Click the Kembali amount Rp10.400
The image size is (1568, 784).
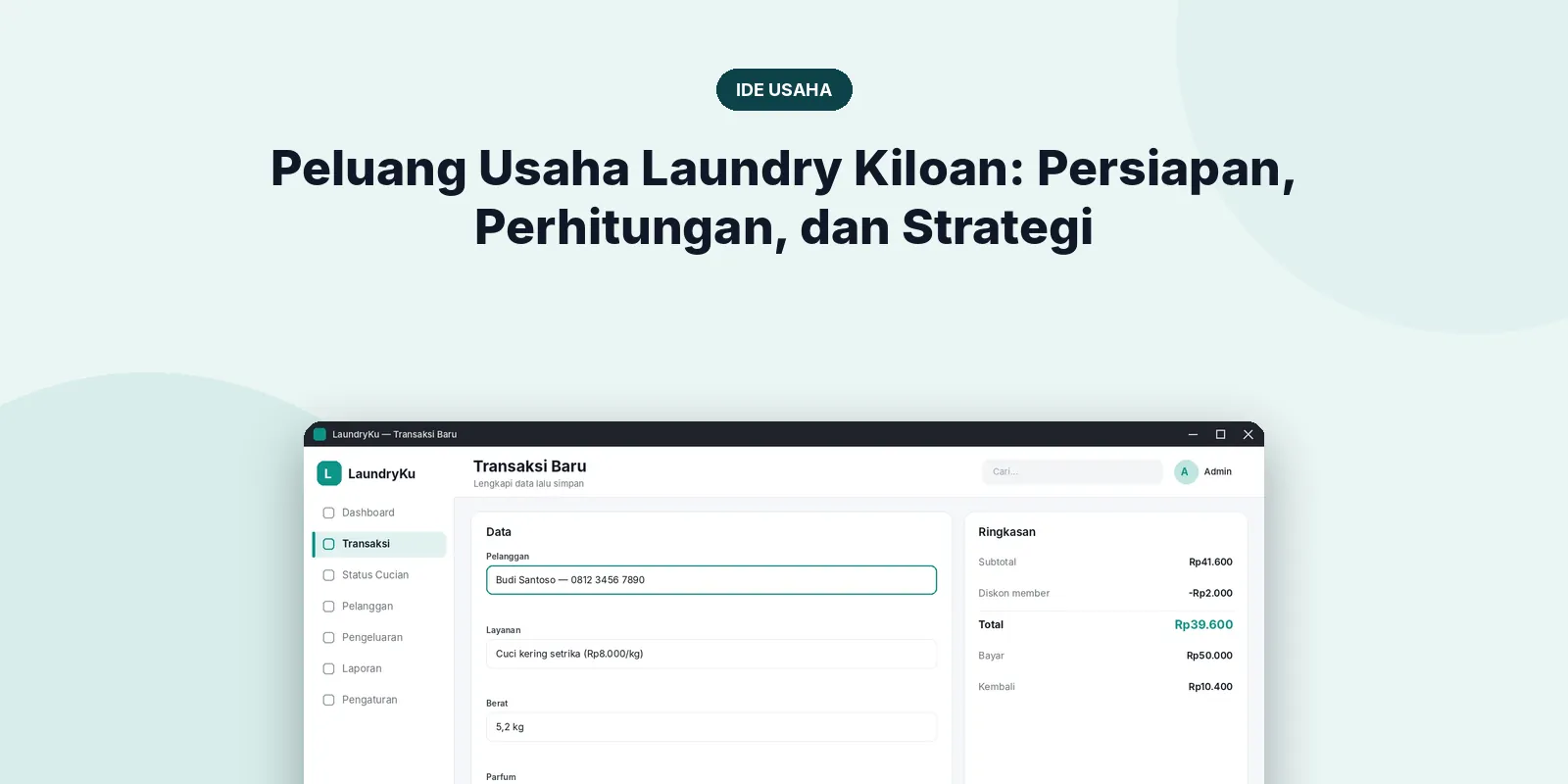point(1210,687)
